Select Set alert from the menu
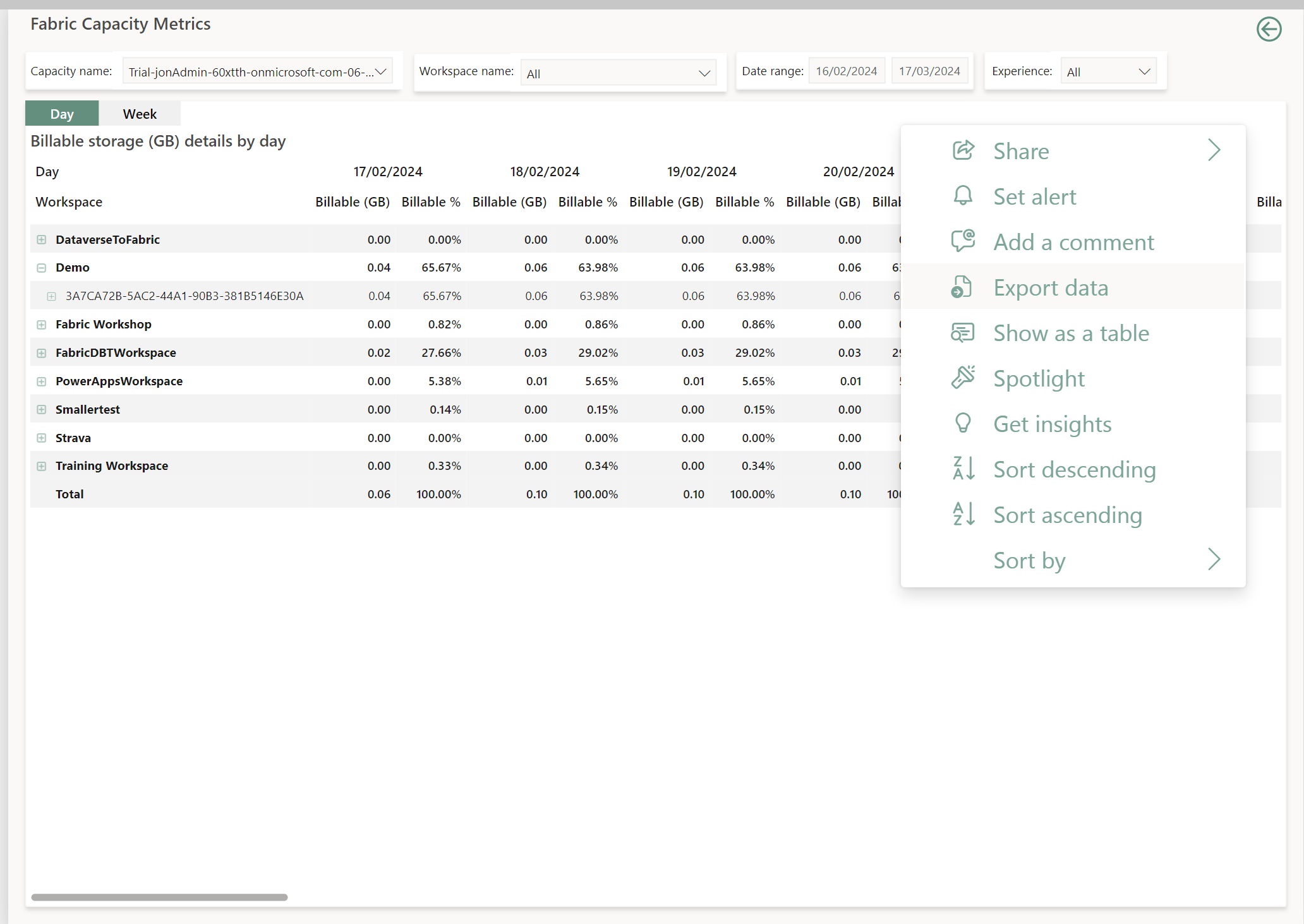1304x924 pixels. [1034, 196]
